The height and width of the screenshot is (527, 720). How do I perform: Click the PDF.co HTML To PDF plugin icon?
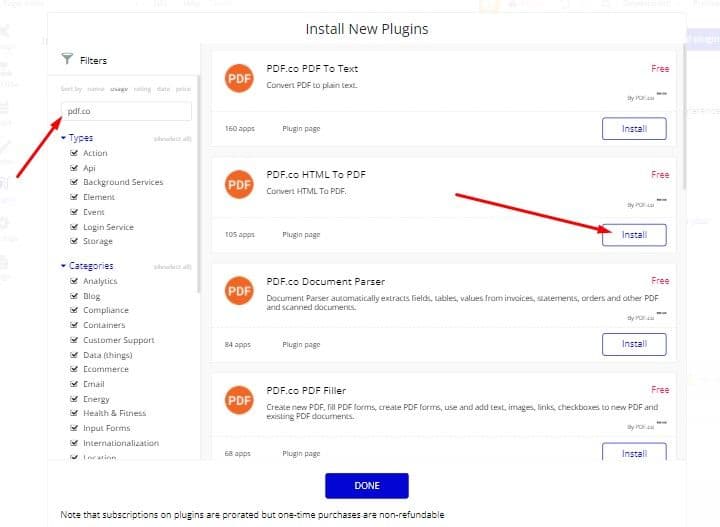click(x=239, y=185)
